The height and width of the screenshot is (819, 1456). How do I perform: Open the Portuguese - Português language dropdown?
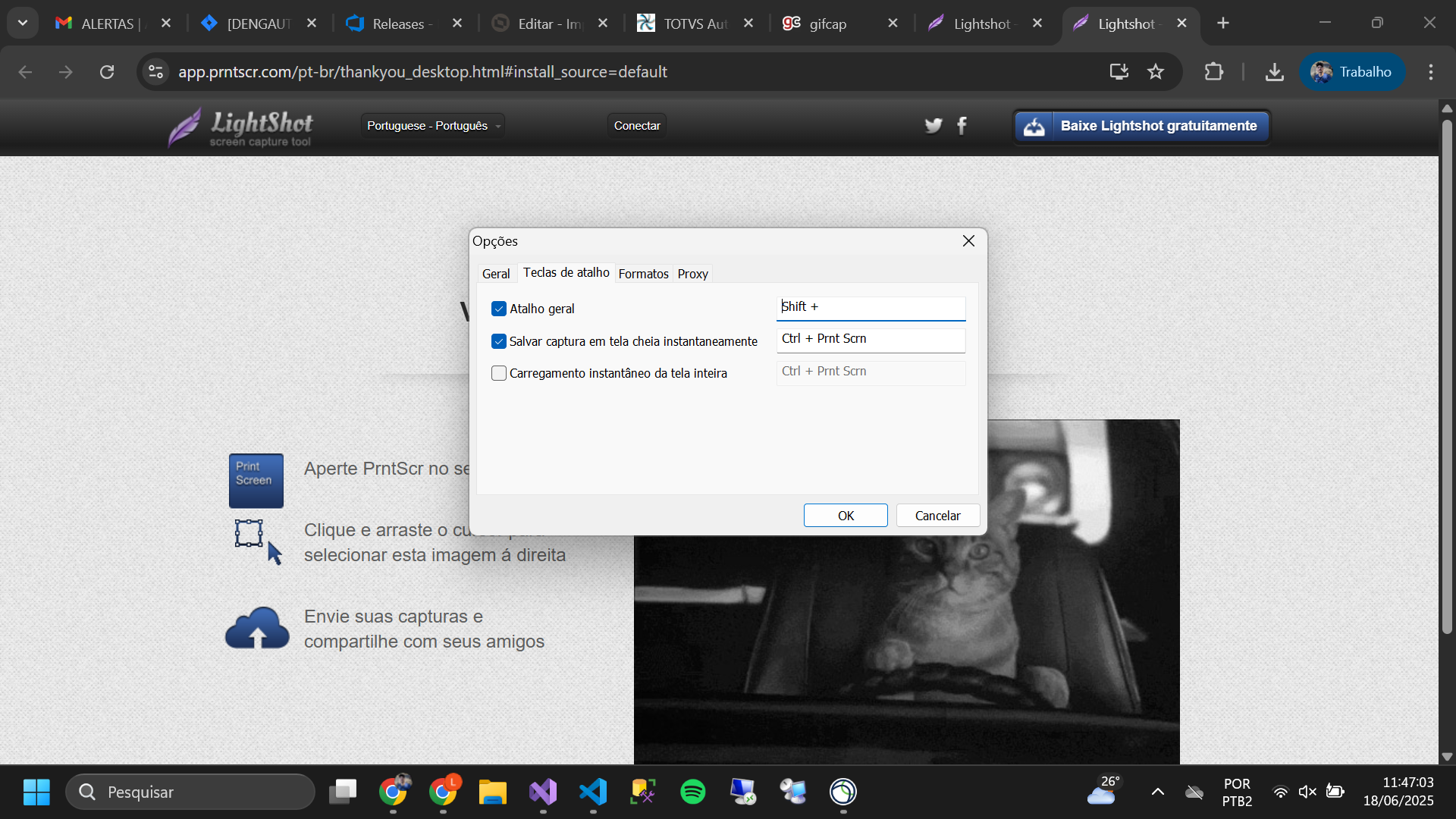(x=433, y=126)
